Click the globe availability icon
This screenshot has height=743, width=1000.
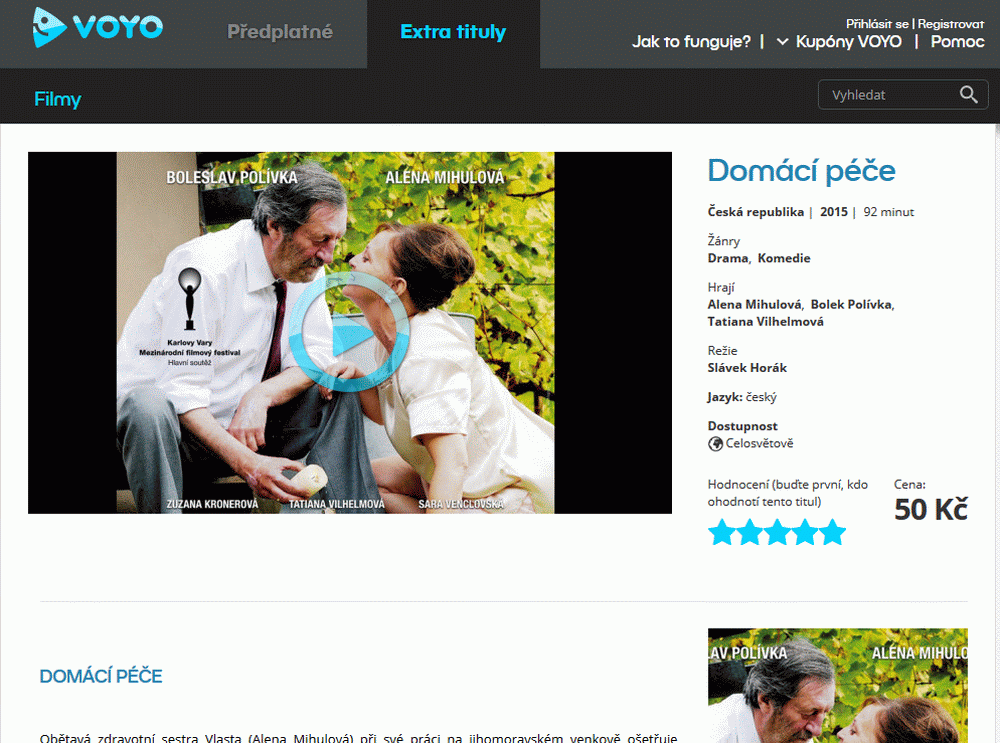click(x=715, y=443)
